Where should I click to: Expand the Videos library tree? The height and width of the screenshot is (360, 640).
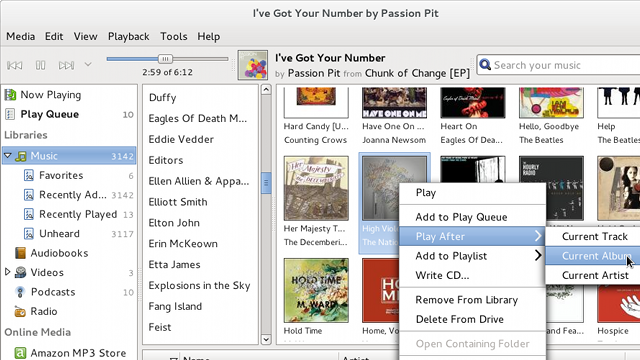pos(7,271)
